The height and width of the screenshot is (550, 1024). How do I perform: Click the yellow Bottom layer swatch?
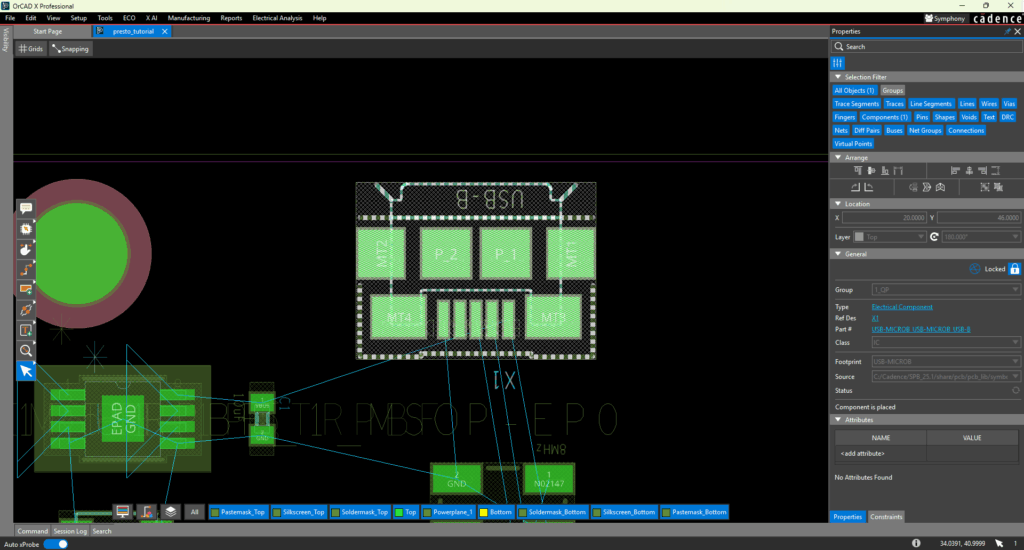pos(483,511)
